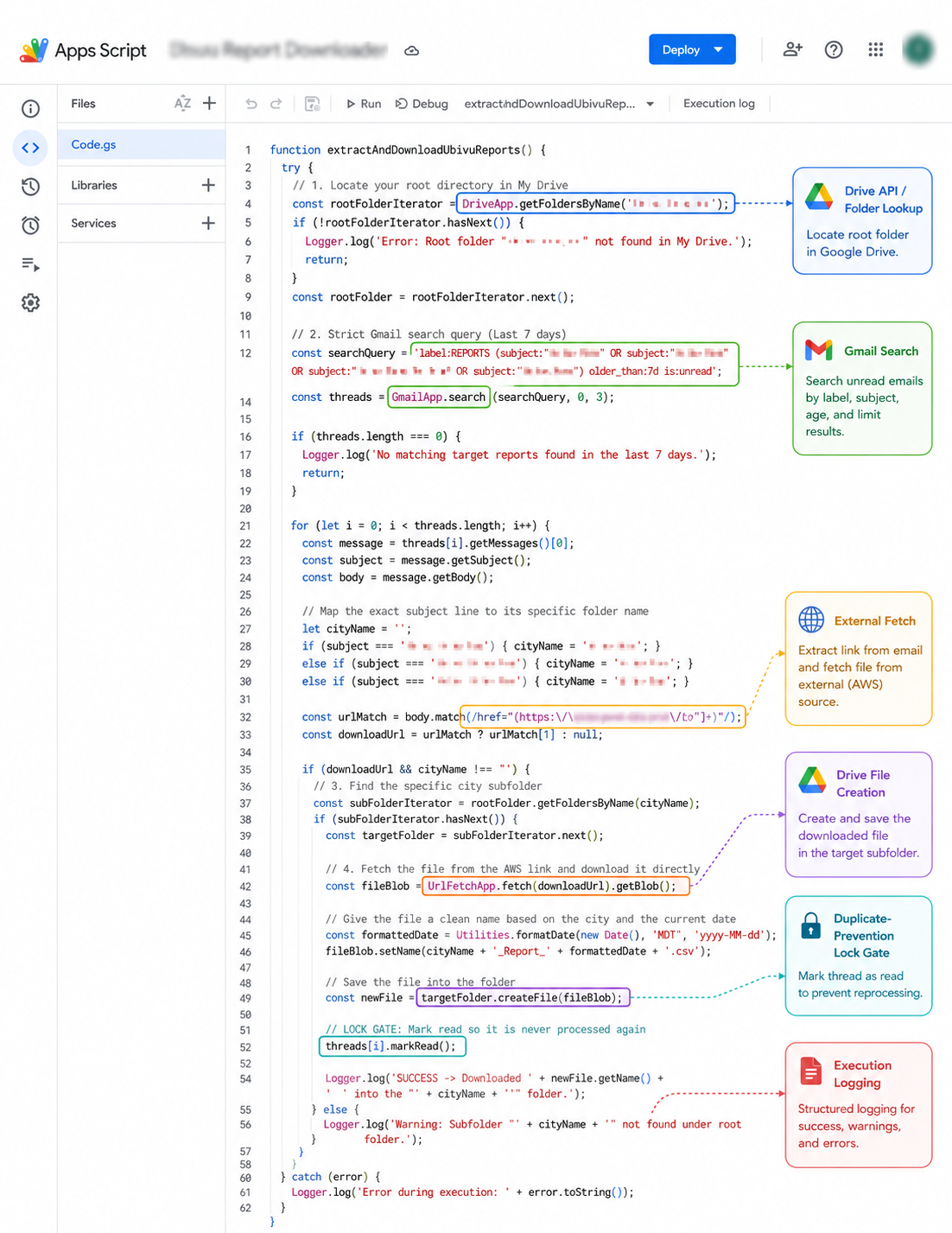Click 'if (threads.length === 0)' line
The image size is (952, 1233).
pyautogui.click(x=376, y=436)
